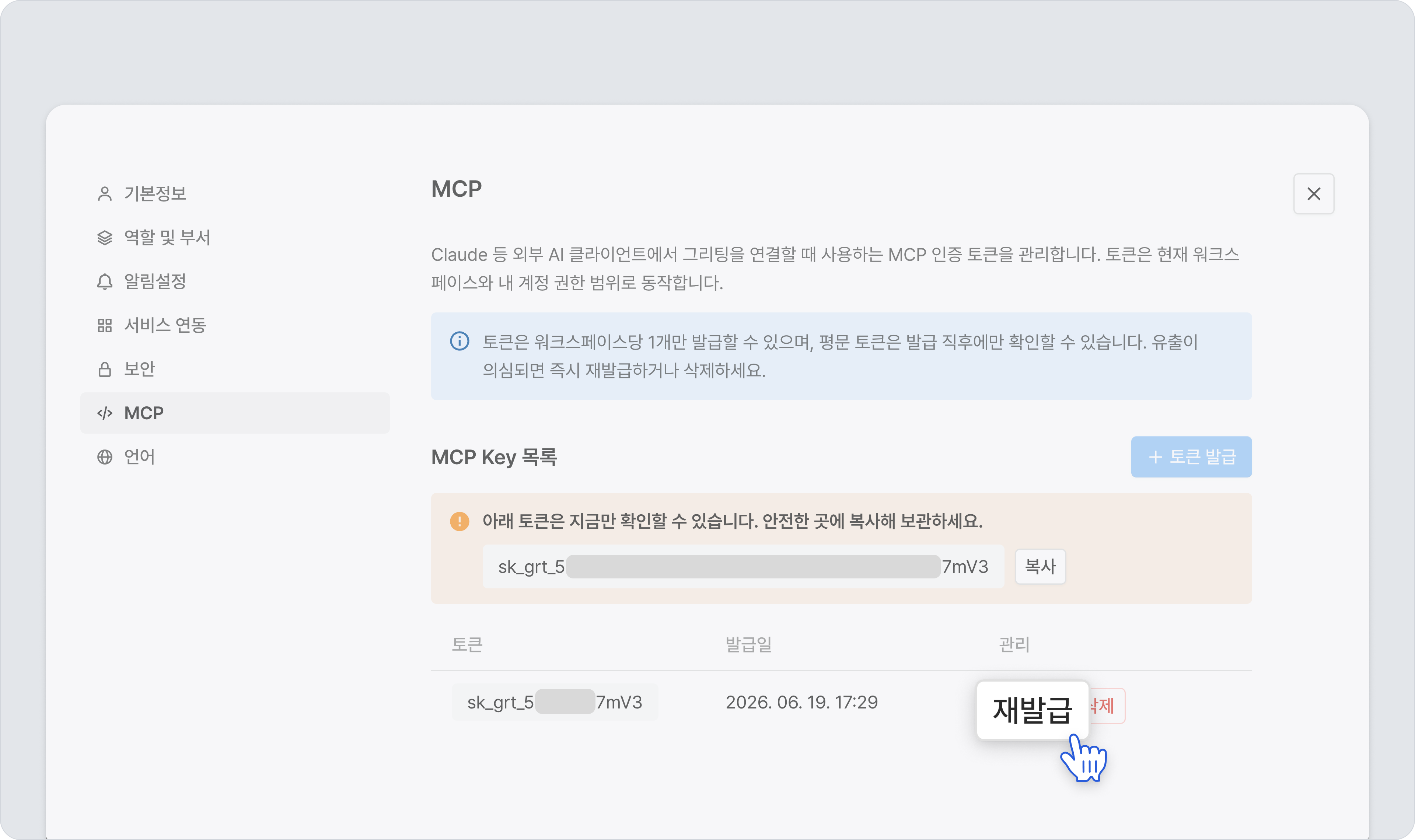Click the date 2026. 06. 19. 17:29

[801, 702]
